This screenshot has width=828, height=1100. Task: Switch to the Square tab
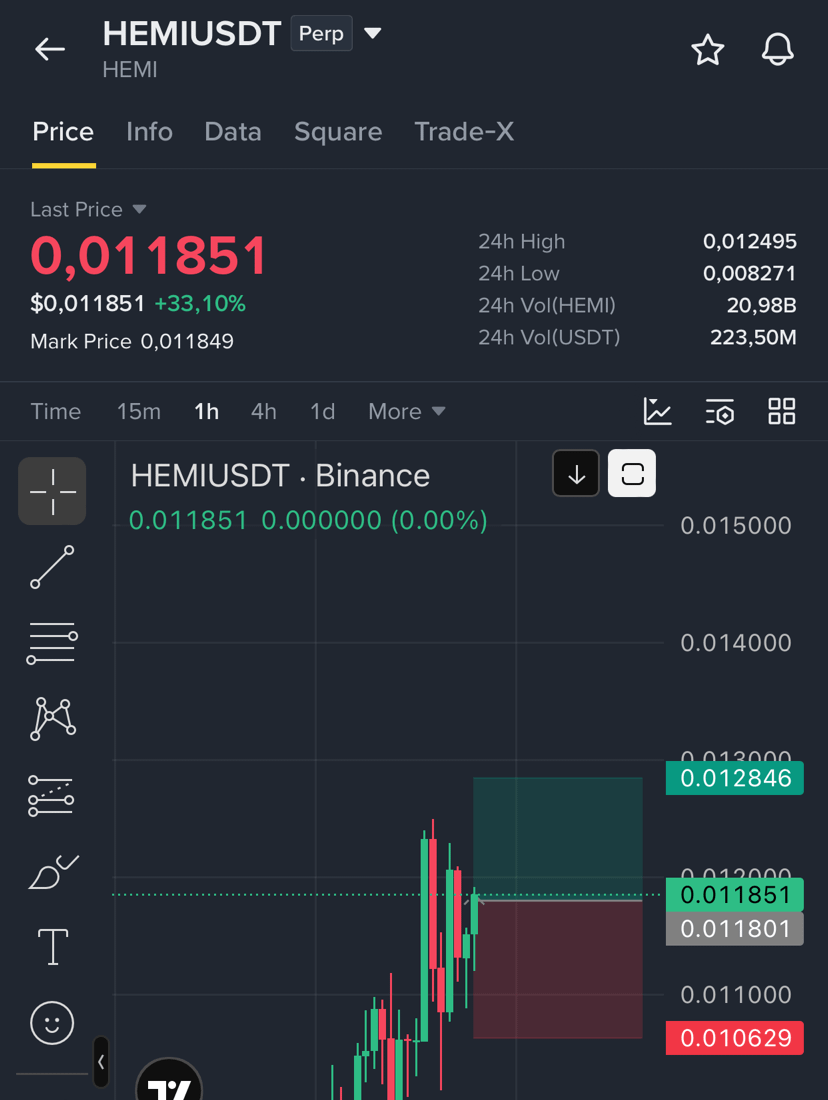tap(338, 132)
